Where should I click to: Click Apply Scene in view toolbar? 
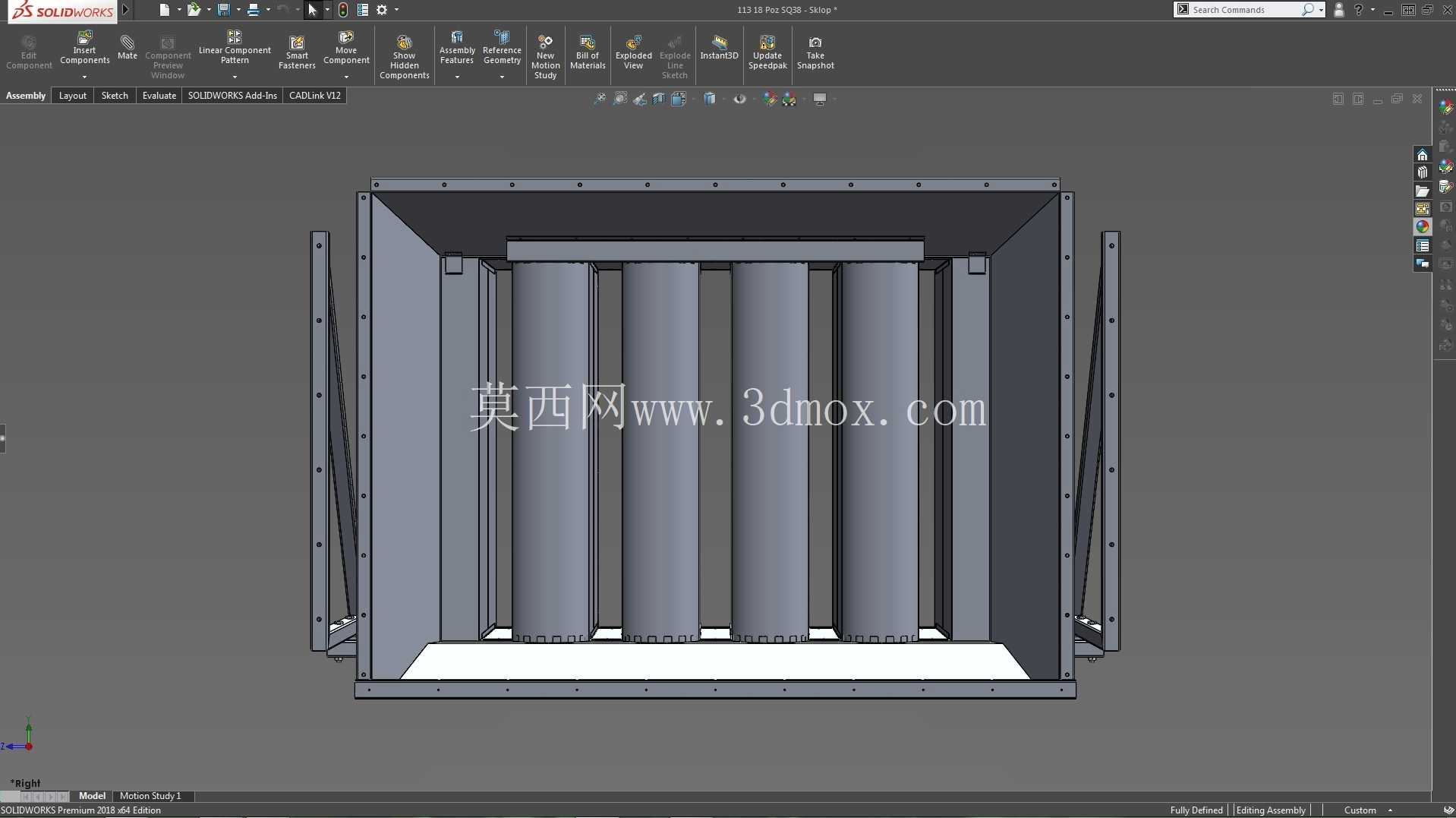(x=789, y=99)
